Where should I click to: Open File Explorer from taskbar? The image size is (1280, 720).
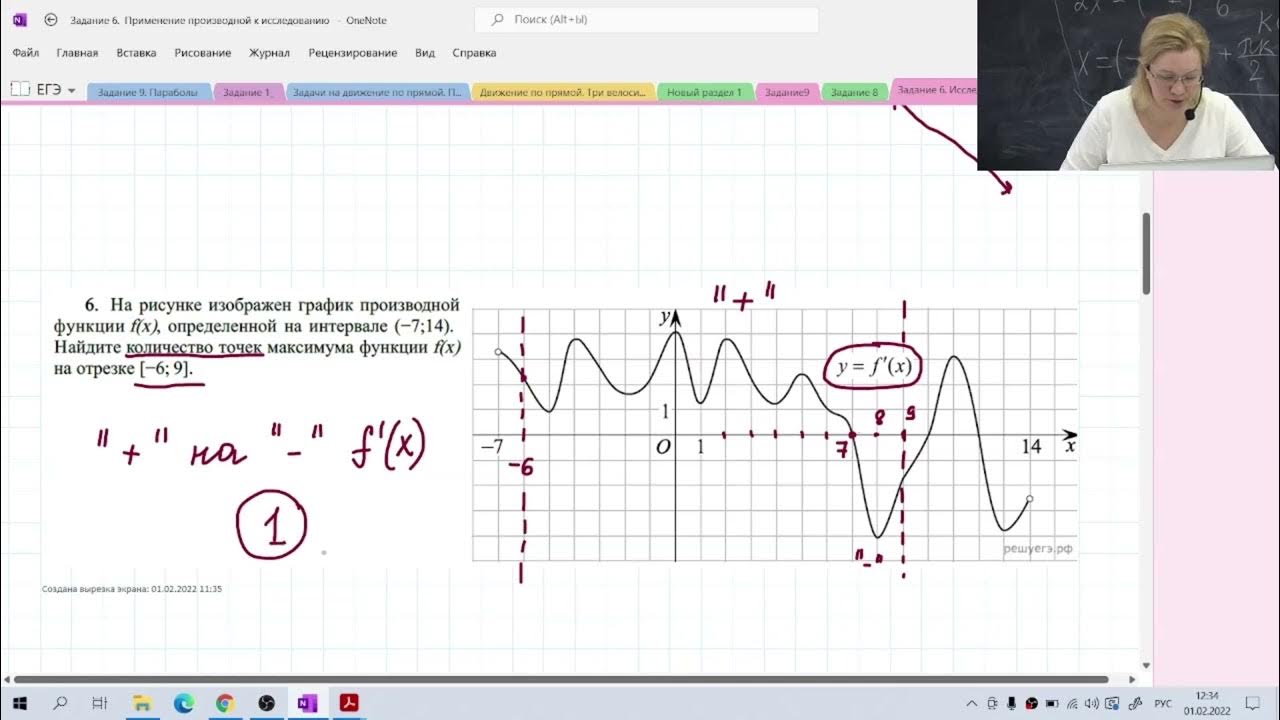(x=142, y=703)
